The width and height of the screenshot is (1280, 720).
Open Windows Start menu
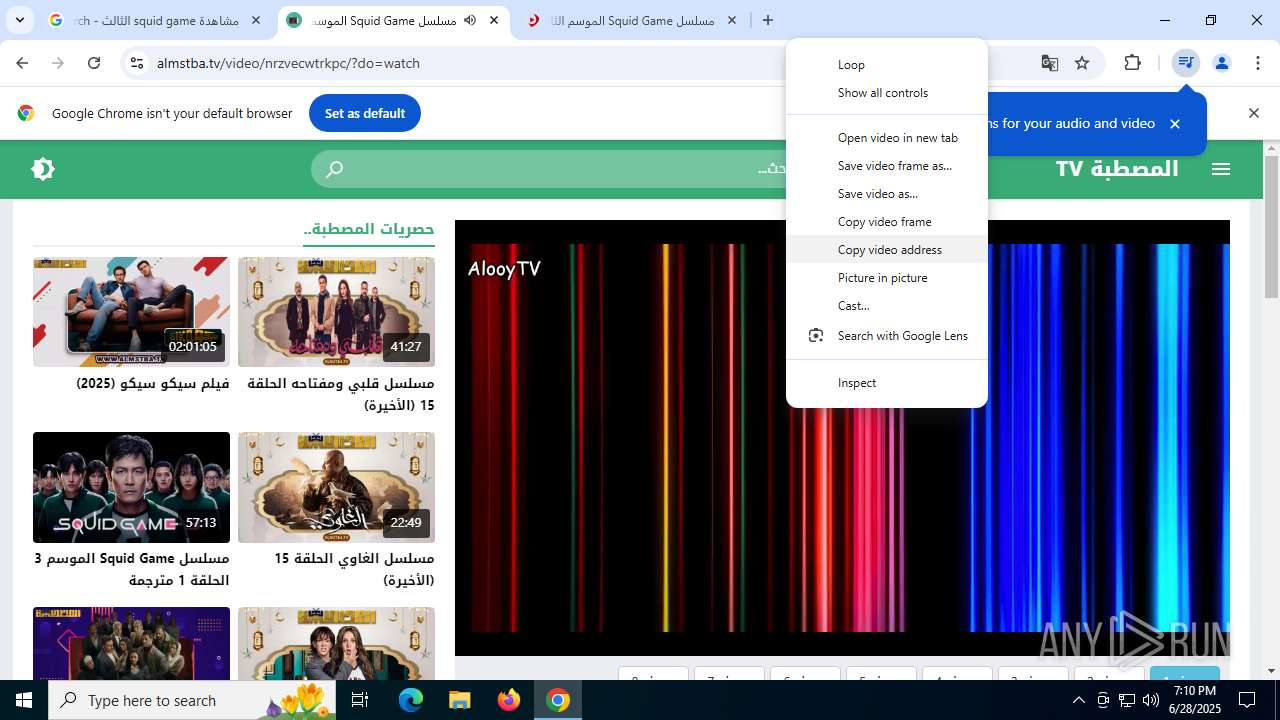click(24, 700)
